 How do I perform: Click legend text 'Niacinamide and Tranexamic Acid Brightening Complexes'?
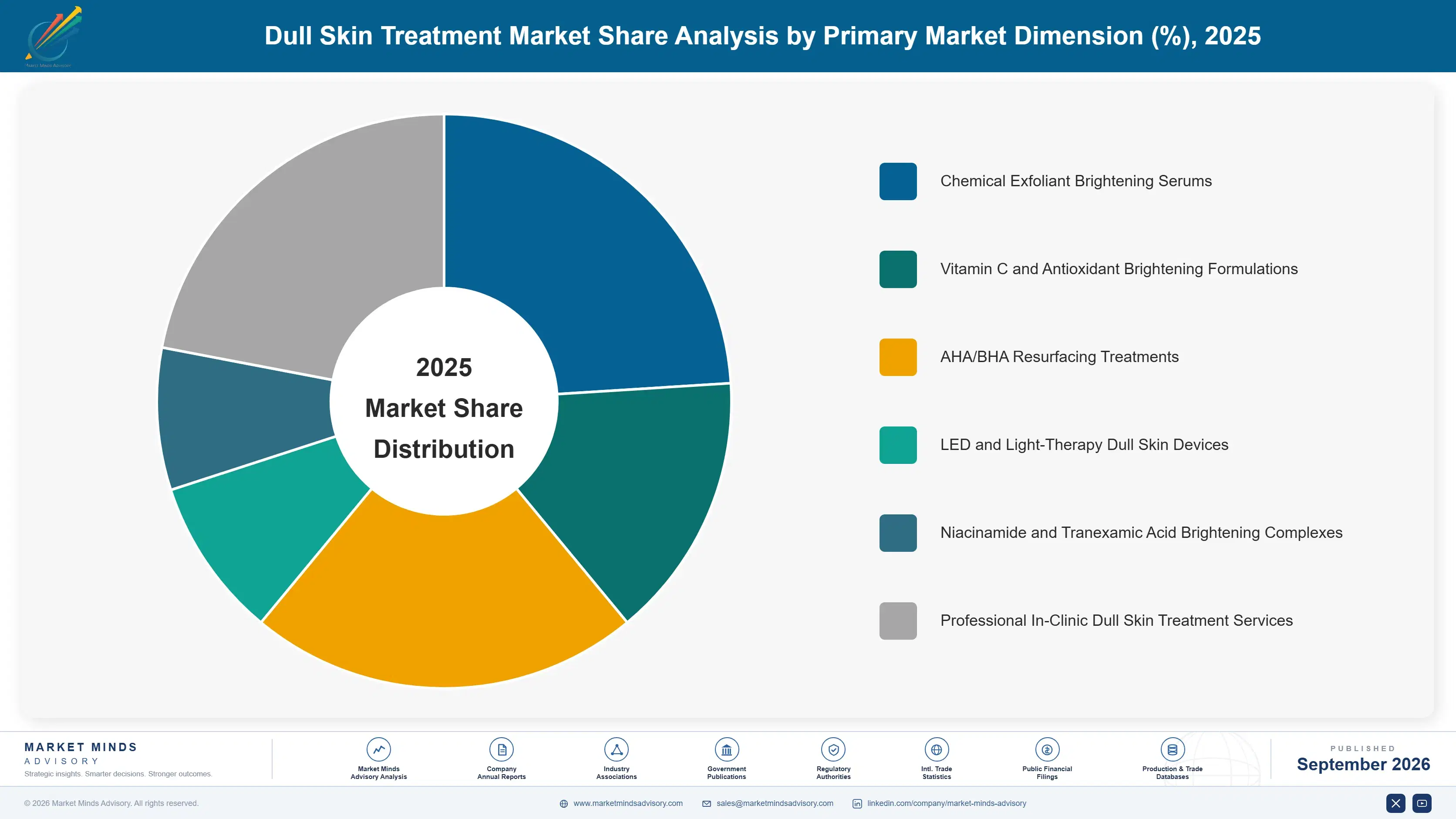click(1141, 533)
